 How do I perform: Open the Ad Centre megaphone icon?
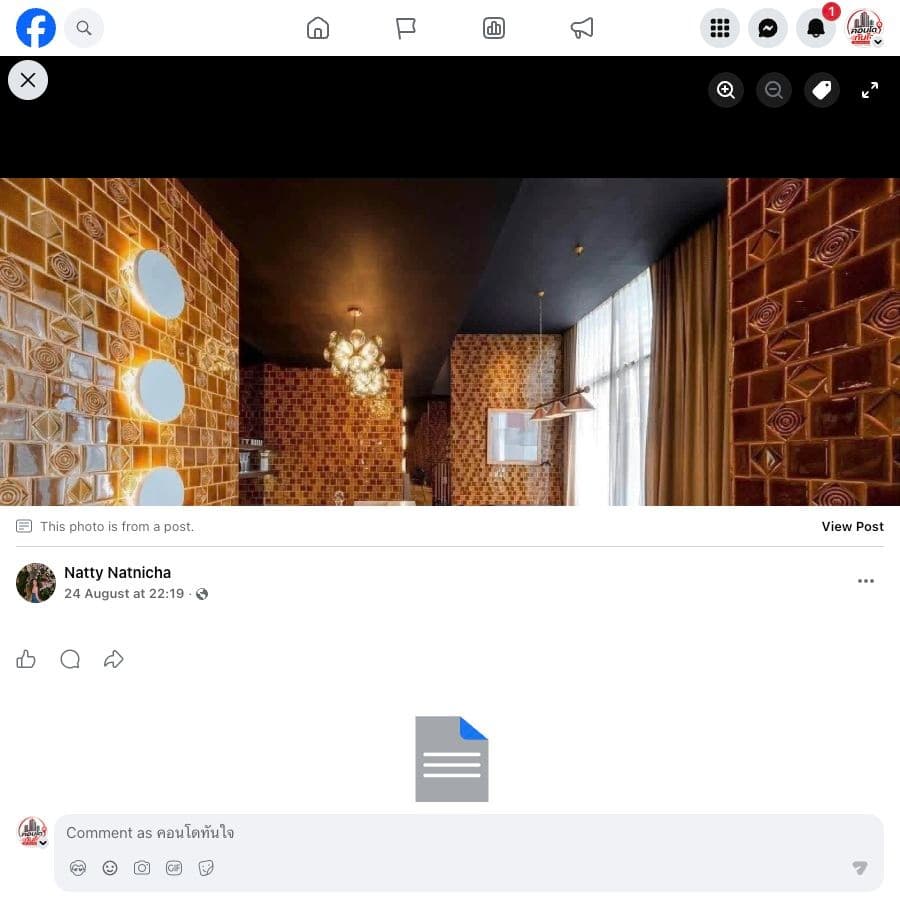coord(581,28)
